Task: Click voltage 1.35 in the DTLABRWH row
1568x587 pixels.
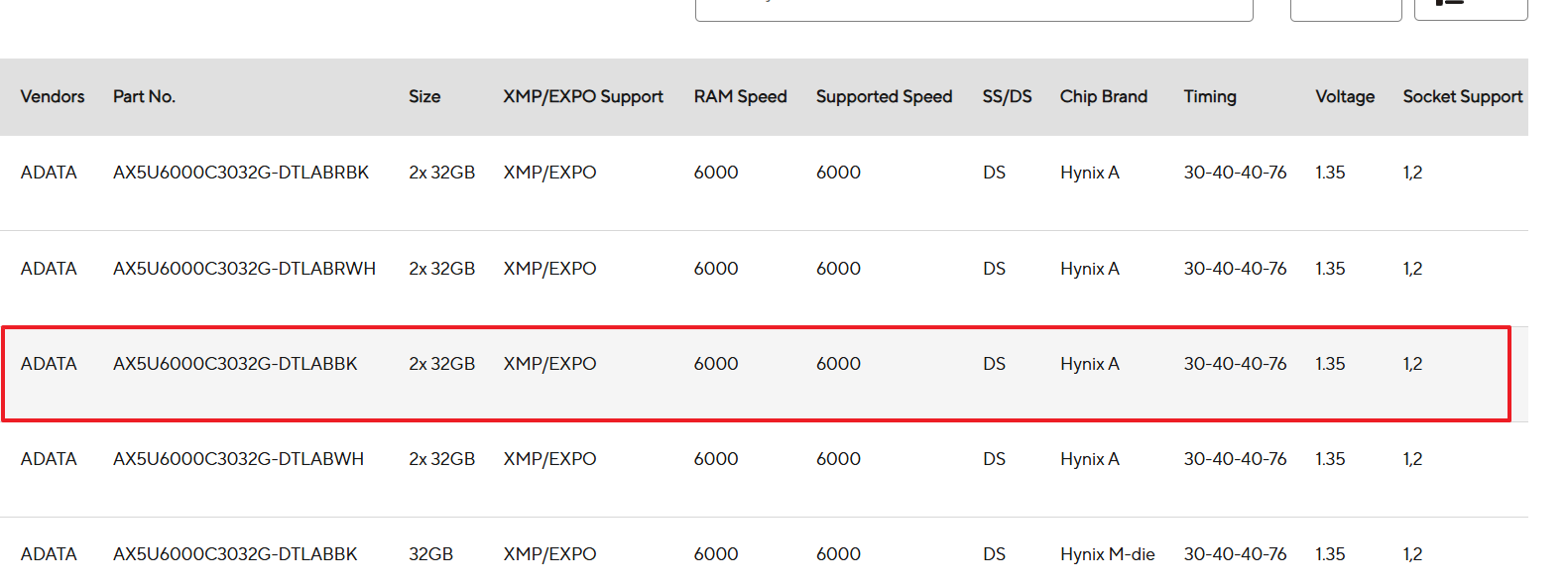Action: (1330, 269)
